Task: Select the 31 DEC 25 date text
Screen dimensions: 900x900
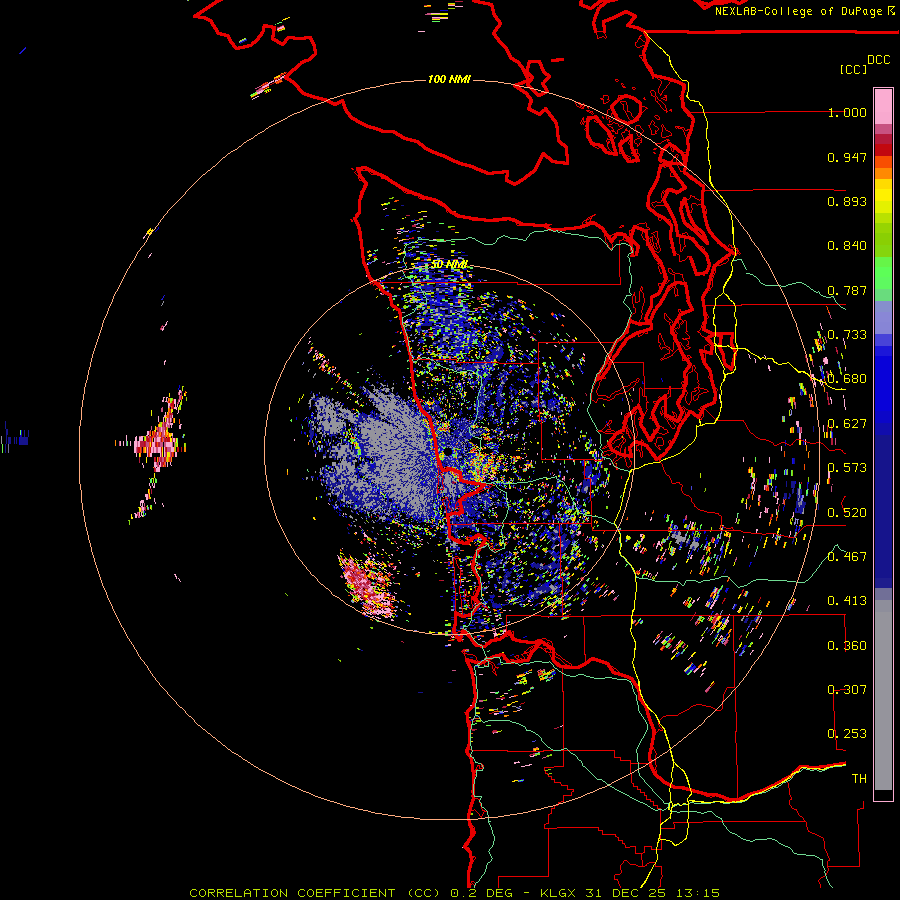Action: click(x=628, y=893)
